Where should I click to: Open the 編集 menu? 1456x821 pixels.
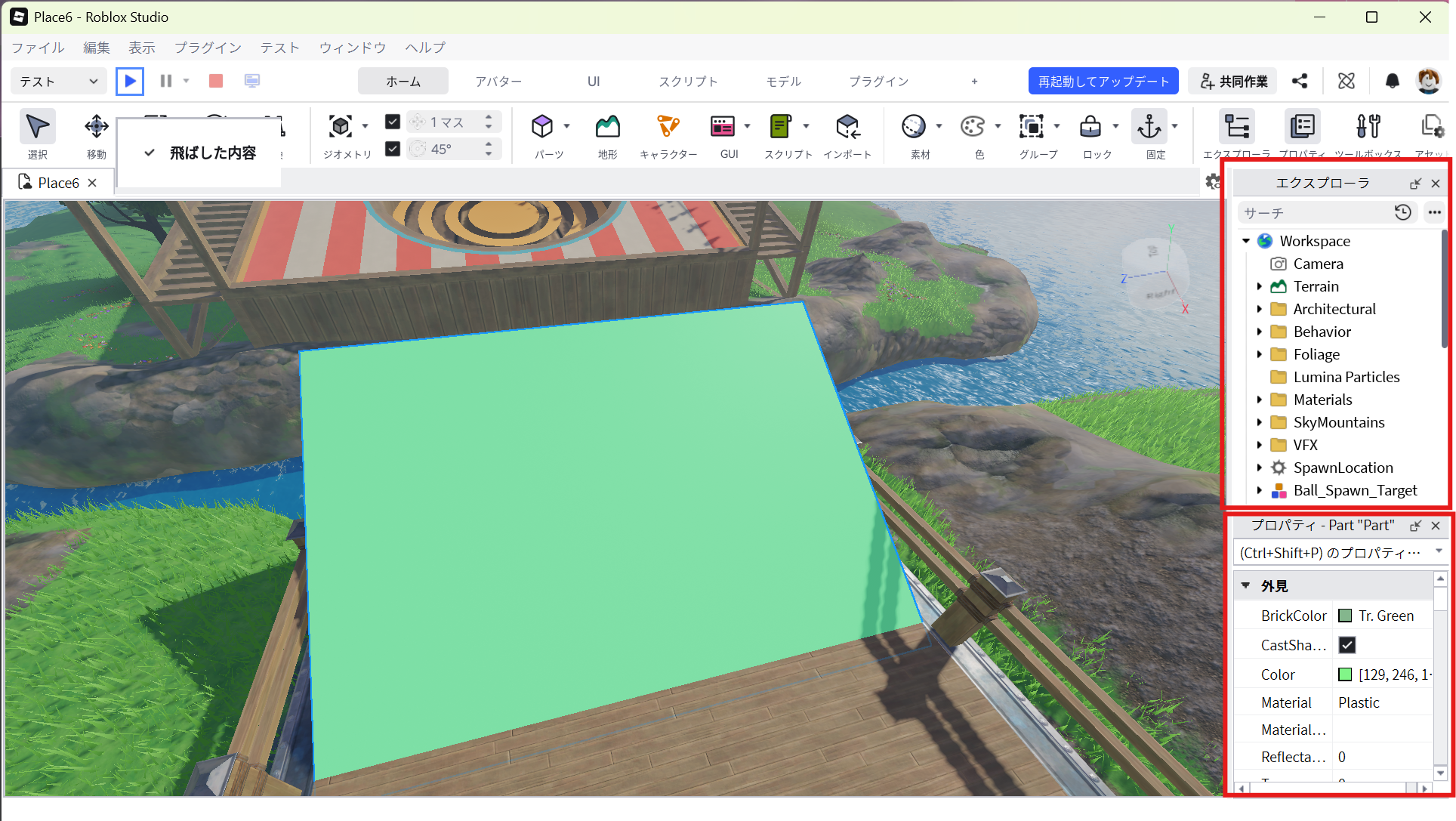click(x=96, y=48)
